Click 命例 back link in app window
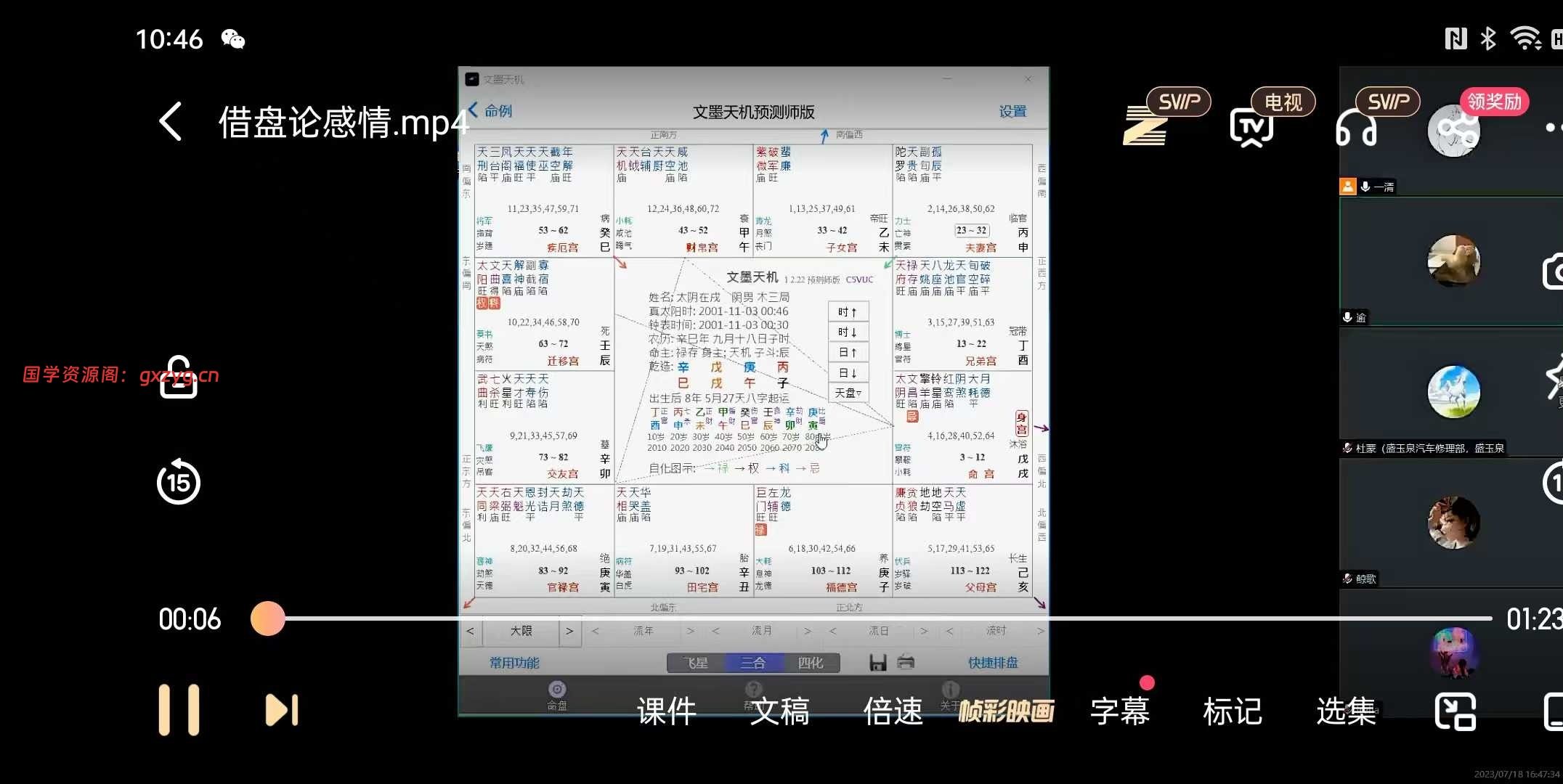Viewport: 1563px width, 784px height. (490, 110)
